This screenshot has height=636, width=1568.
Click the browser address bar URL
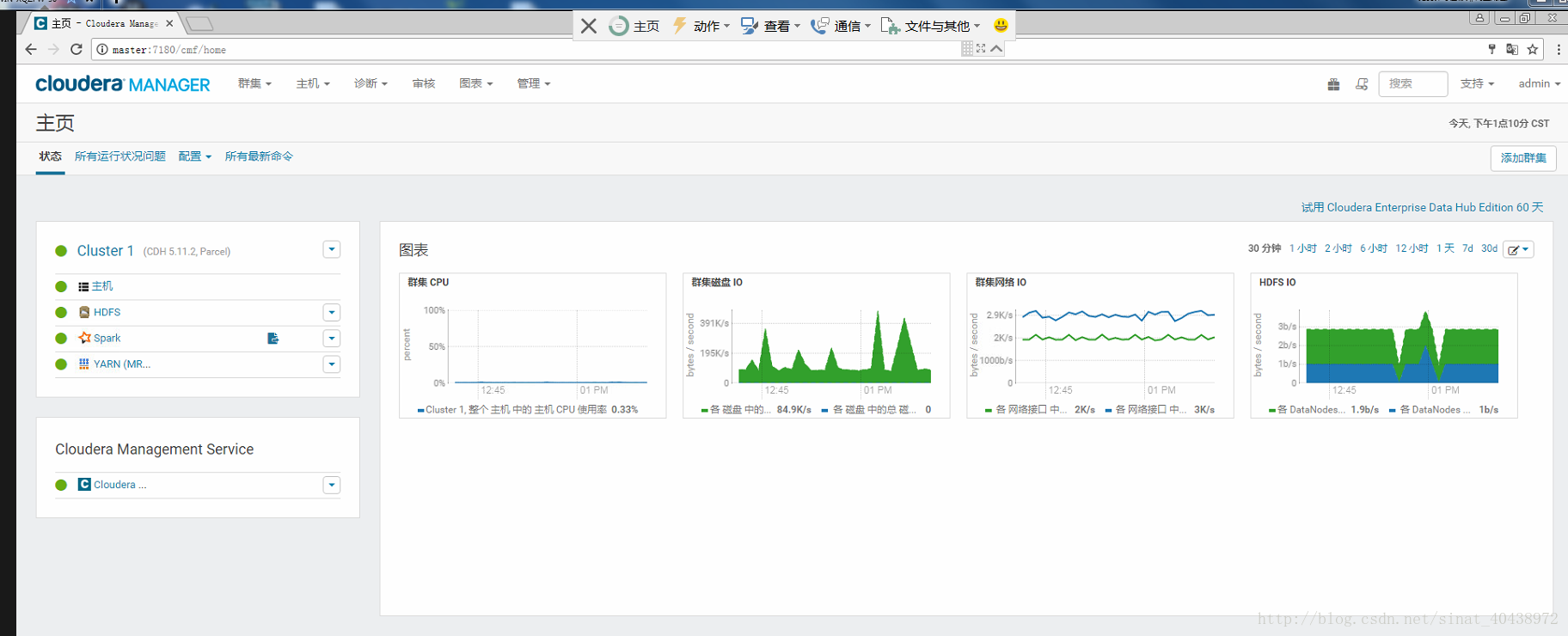click(x=169, y=50)
